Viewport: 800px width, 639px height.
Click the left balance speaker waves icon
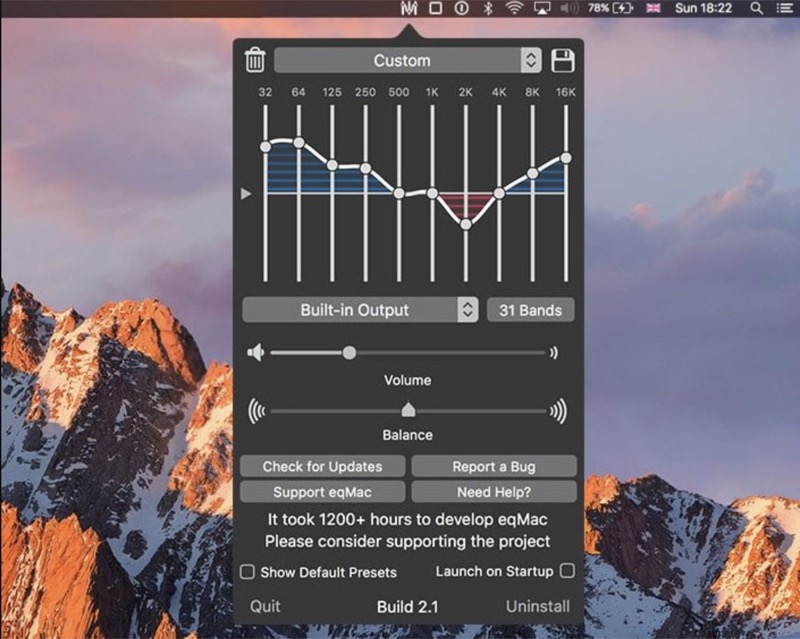257,411
